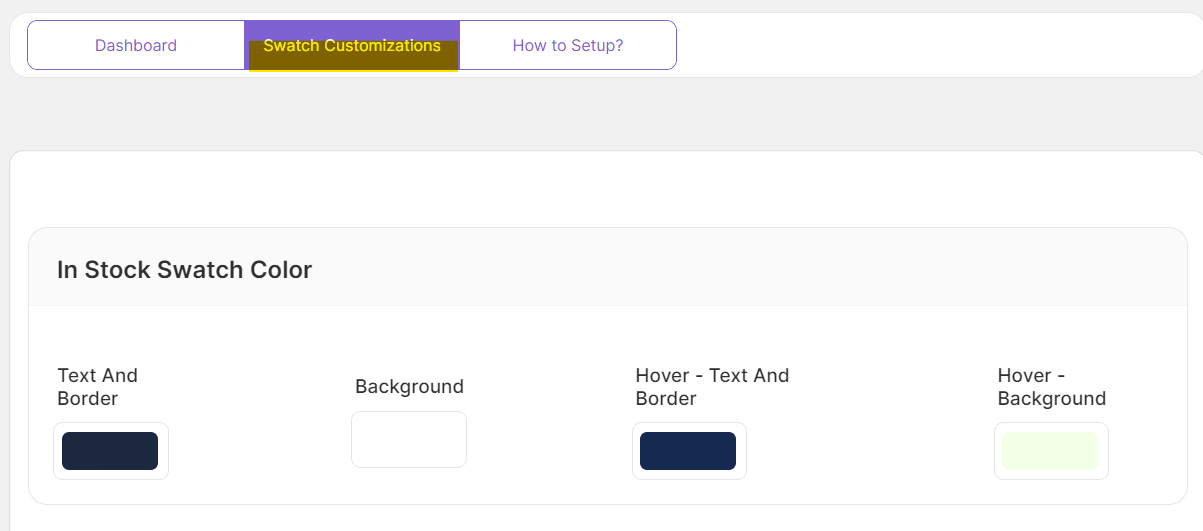This screenshot has width=1203, height=531.
Task: Click the "Text And Border" label
Action: (x=98, y=387)
